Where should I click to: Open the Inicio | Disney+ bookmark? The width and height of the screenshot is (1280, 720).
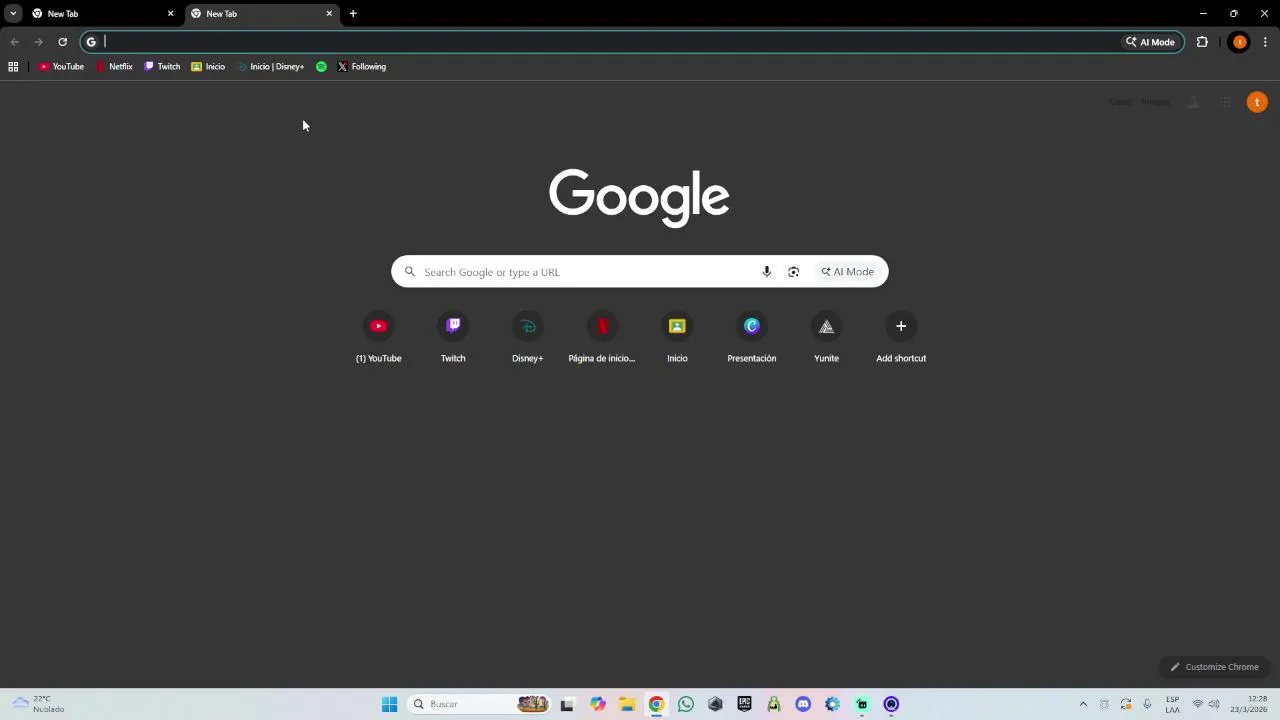point(271,67)
